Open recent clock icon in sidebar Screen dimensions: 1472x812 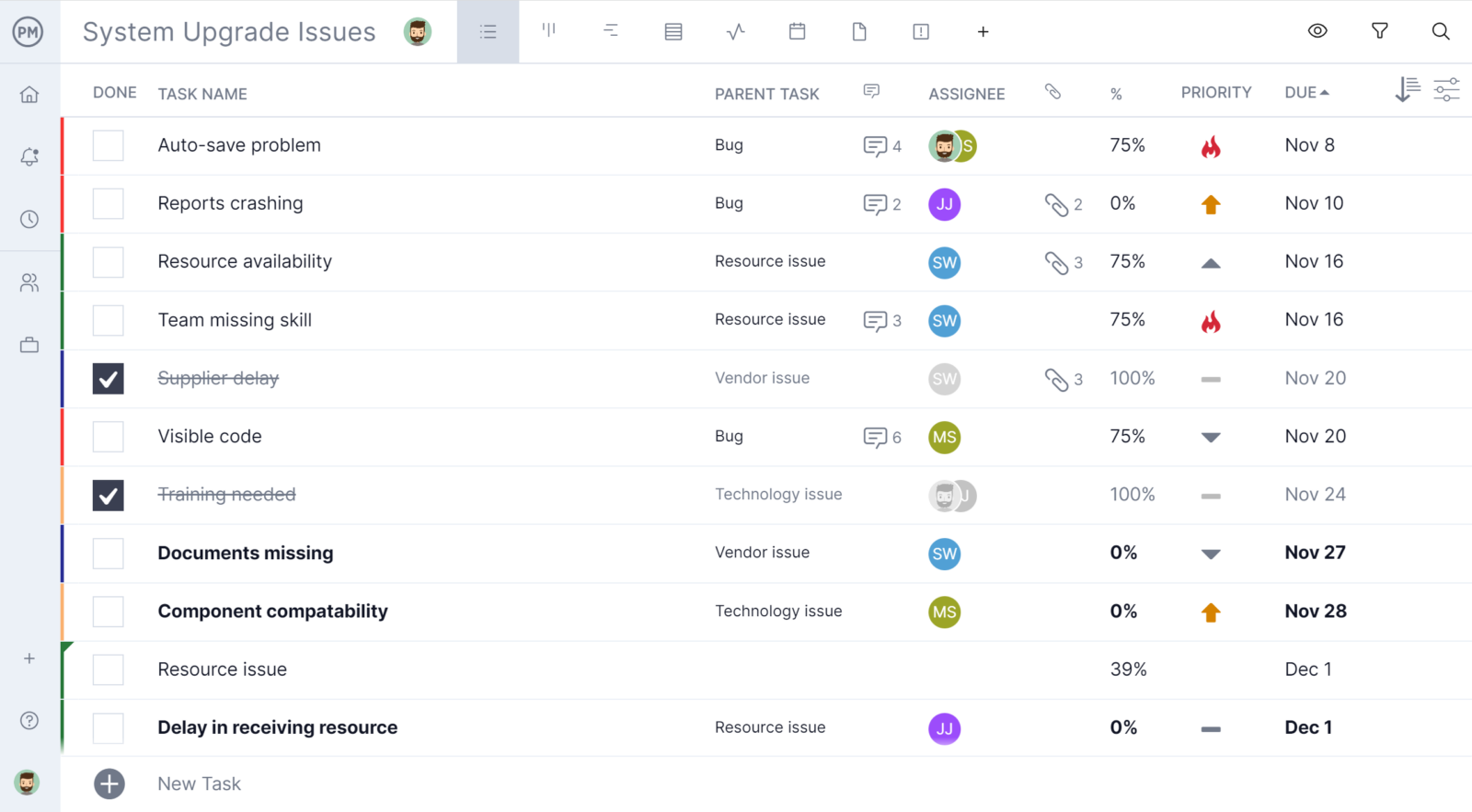pos(29,219)
